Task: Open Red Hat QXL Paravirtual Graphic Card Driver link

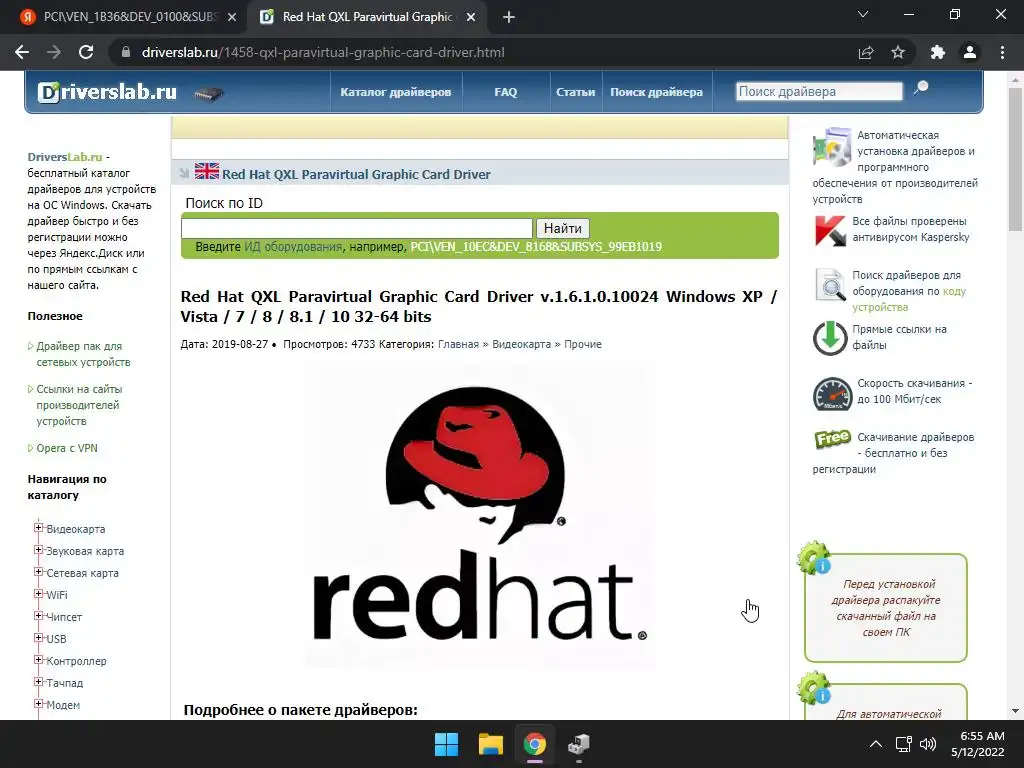Action: coord(356,174)
